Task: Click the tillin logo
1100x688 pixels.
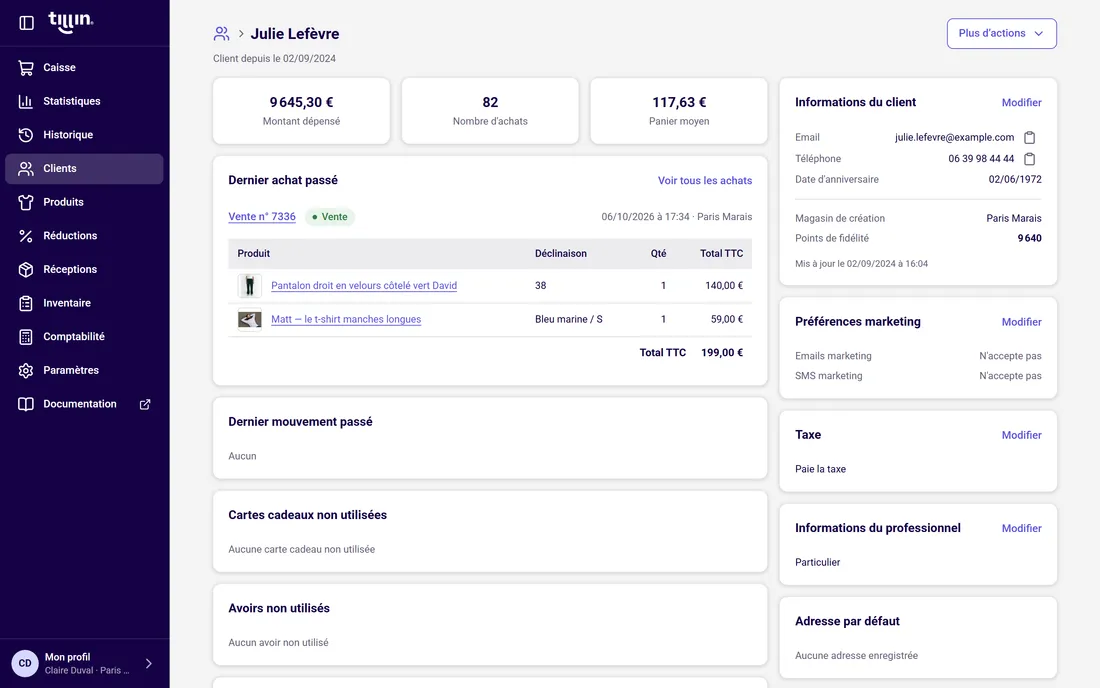Action: [70, 22]
